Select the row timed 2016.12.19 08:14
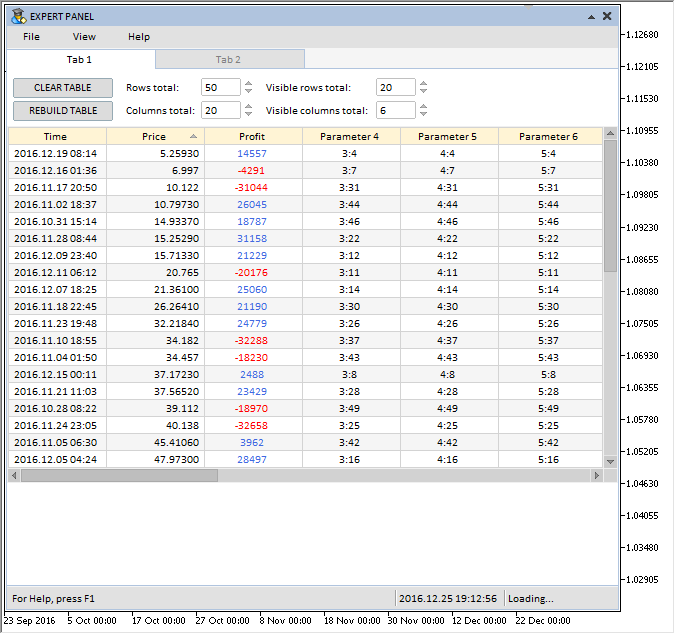The width and height of the screenshot is (675, 634). 305,154
